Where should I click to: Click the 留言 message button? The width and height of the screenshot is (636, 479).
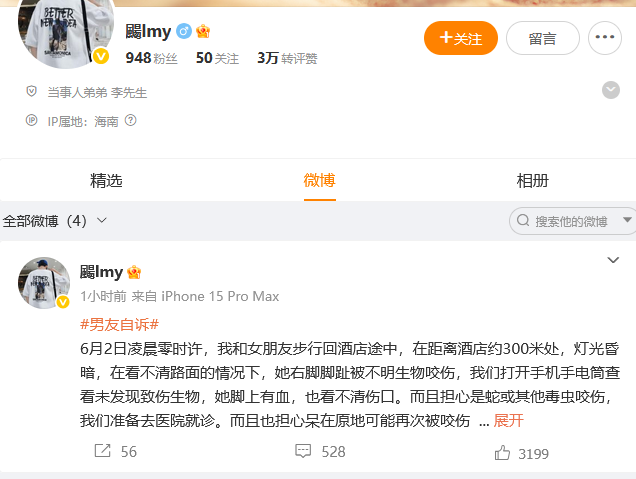click(x=543, y=38)
